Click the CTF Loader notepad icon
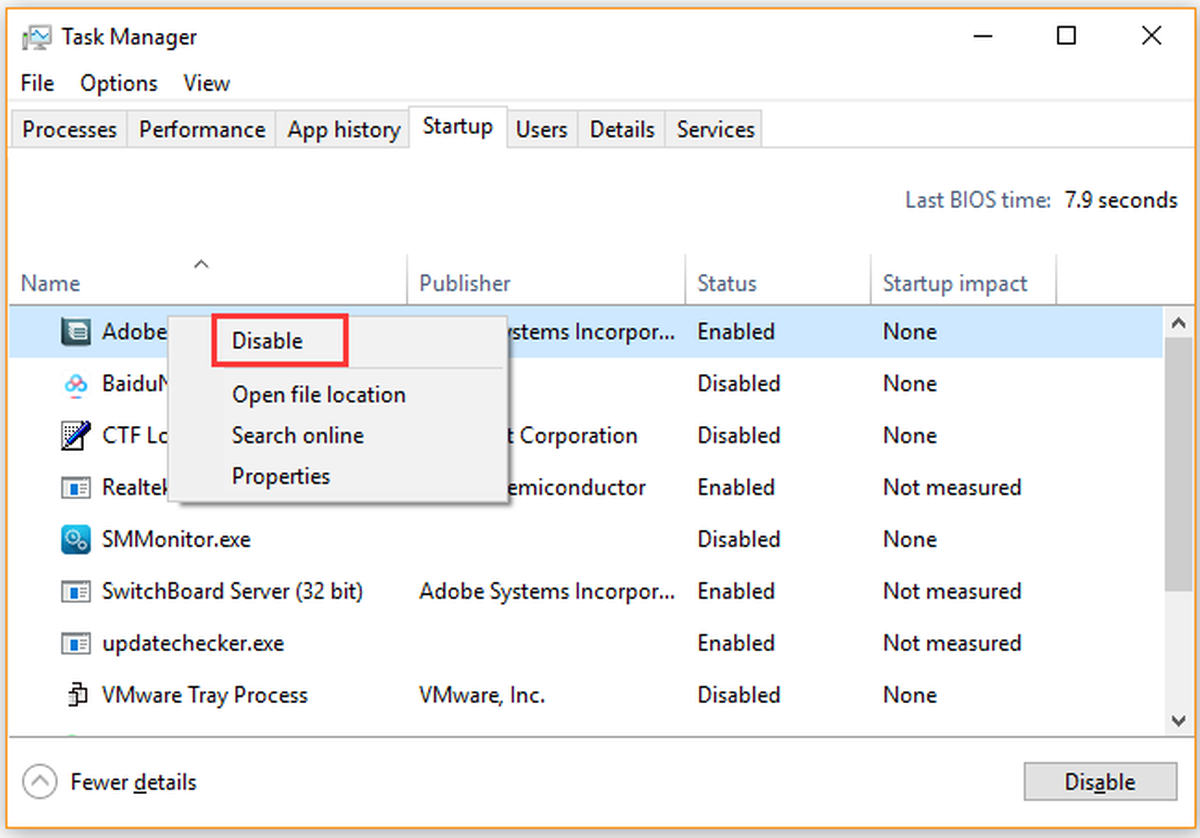The width and height of the screenshot is (1200, 838). [76, 436]
